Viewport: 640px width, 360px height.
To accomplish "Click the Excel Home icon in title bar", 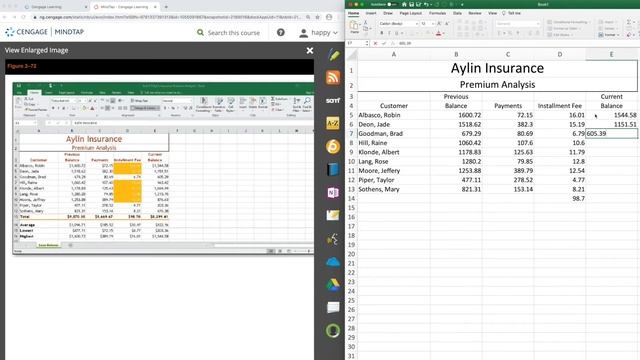I will pos(404,4).
